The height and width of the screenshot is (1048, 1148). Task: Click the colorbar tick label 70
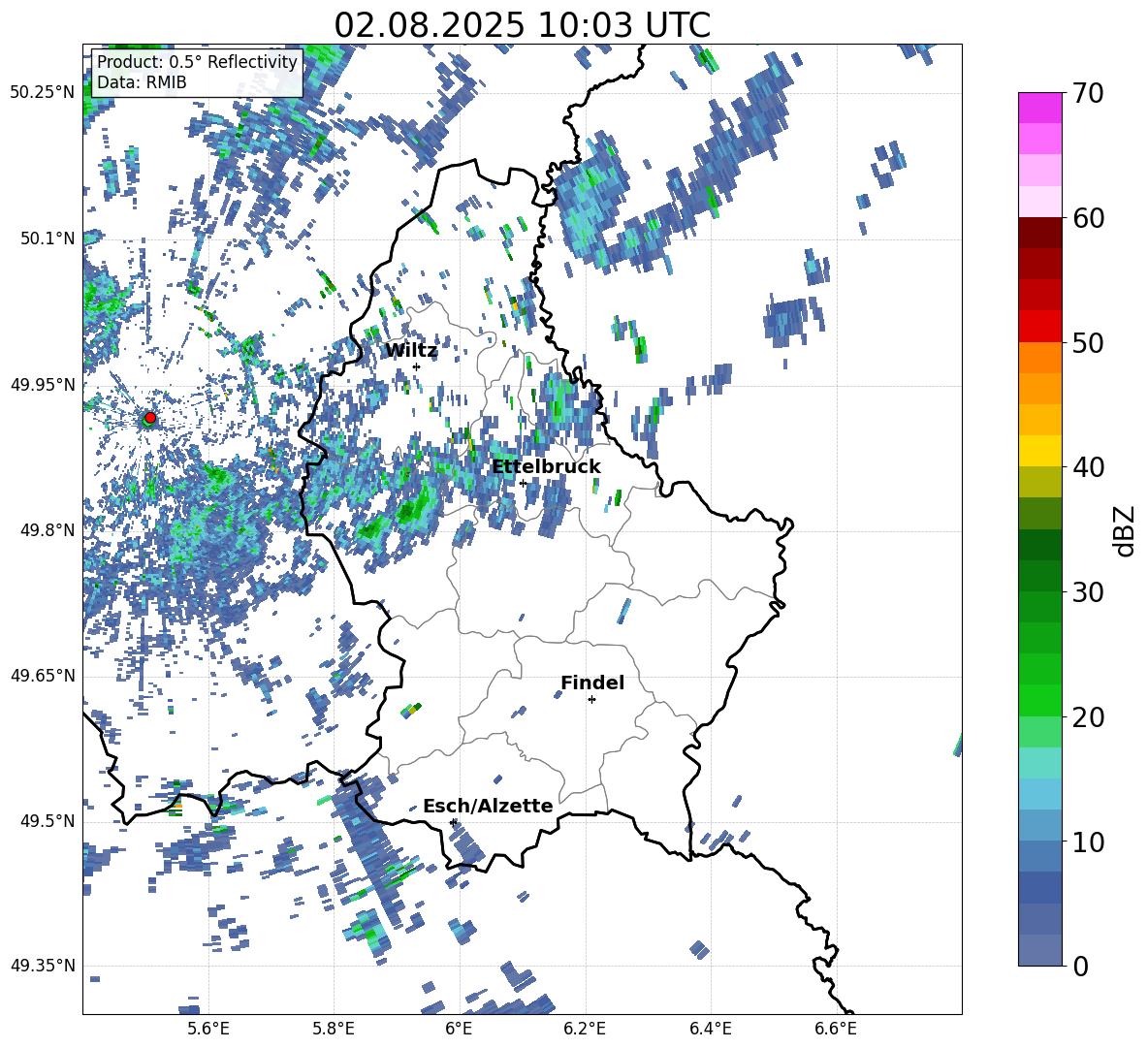tap(1088, 94)
